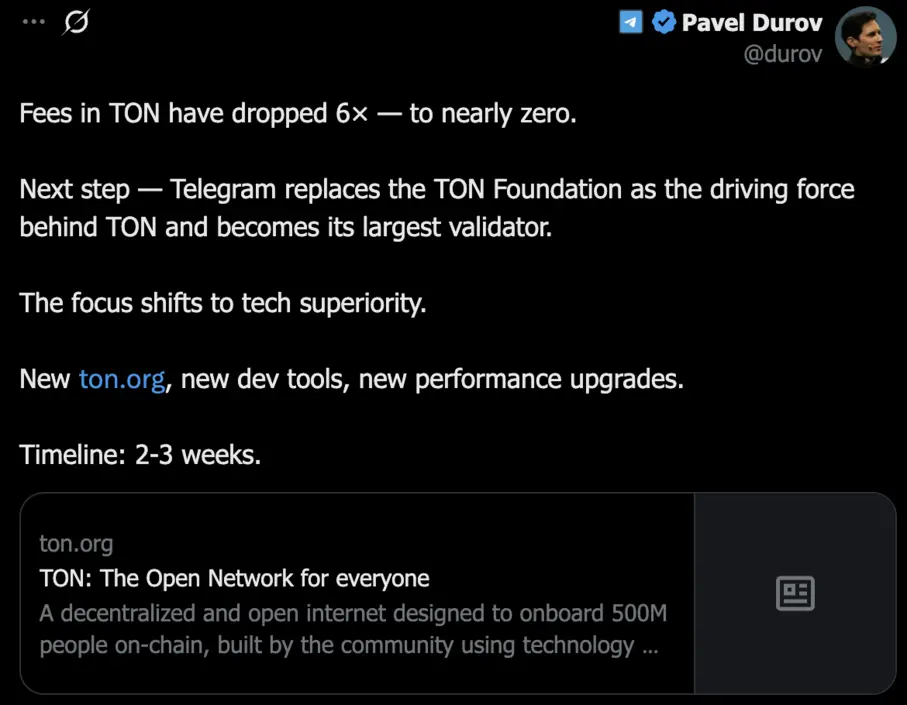Click the card description about onboarding 500M
Image resolution: width=907 pixels, height=705 pixels.
(353, 629)
